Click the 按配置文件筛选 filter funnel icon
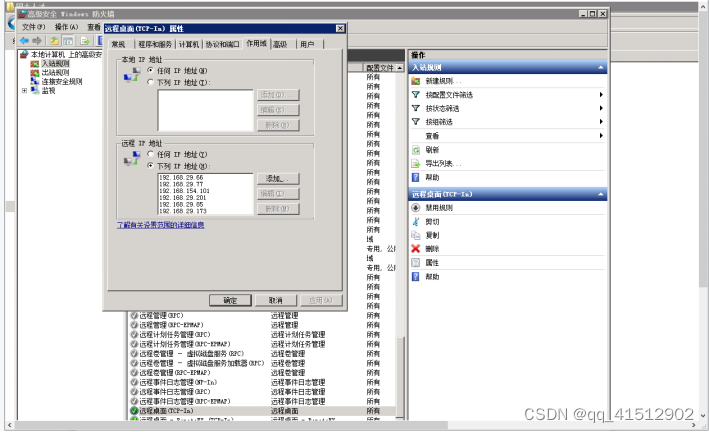Image resolution: width=709 pixels, height=432 pixels. (416, 95)
